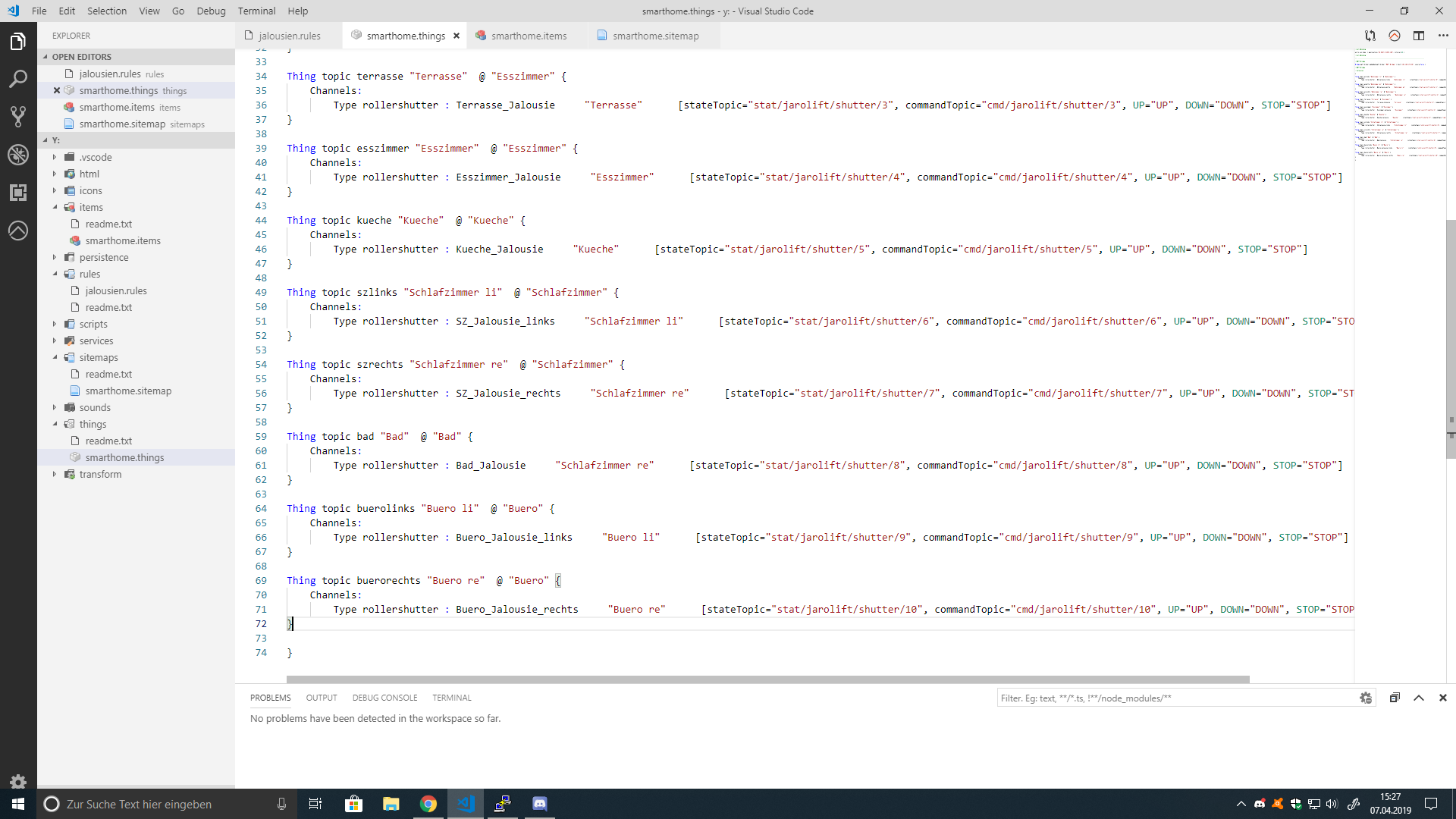Open problems filter settings gear icon
This screenshot has width=1456, height=819.
pyautogui.click(x=1366, y=698)
